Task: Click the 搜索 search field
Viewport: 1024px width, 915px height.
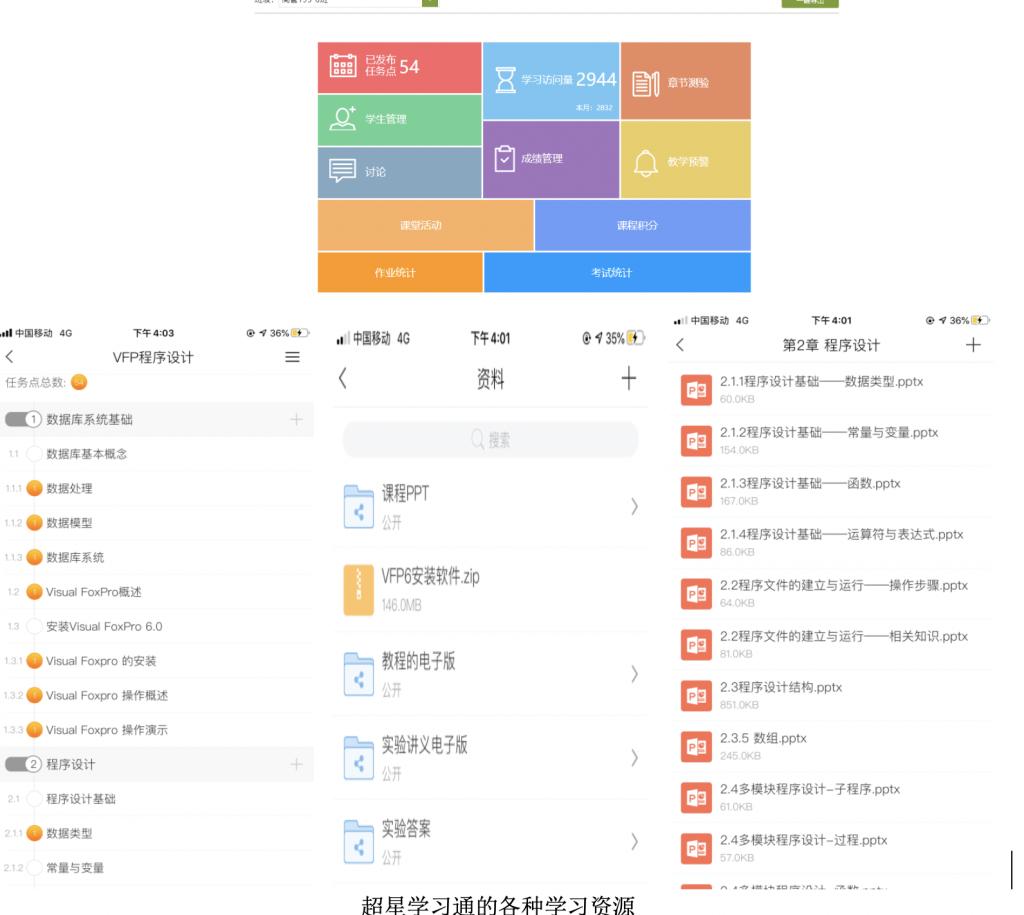Action: pyautogui.click(x=490, y=440)
